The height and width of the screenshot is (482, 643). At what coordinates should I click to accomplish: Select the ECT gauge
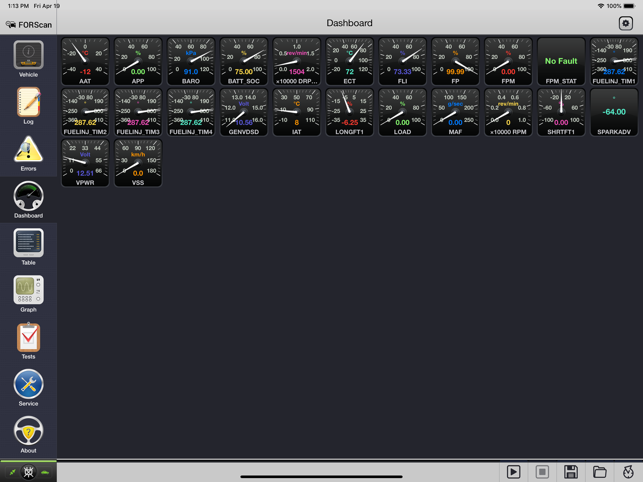(x=350, y=62)
